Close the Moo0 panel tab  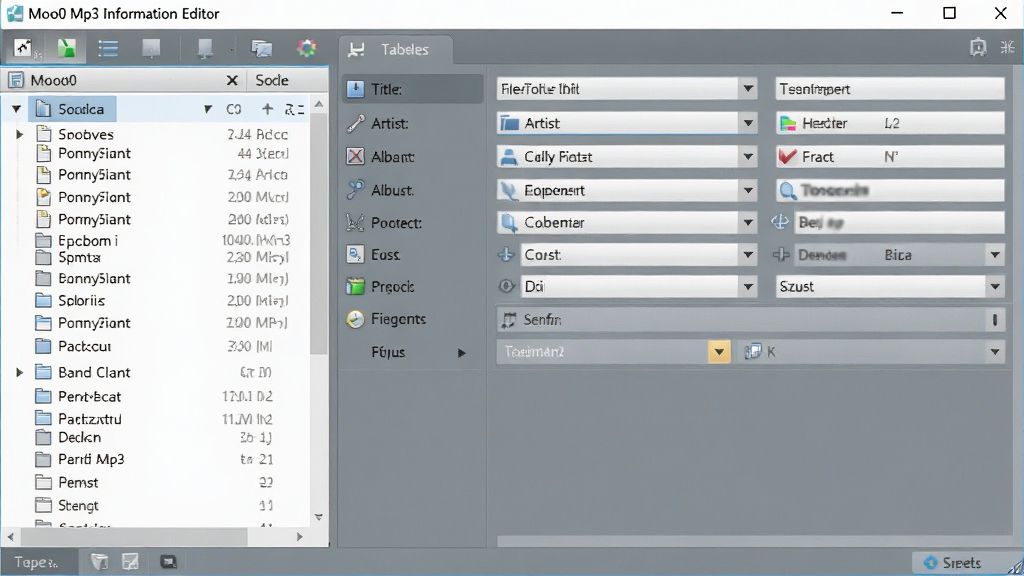pos(232,80)
